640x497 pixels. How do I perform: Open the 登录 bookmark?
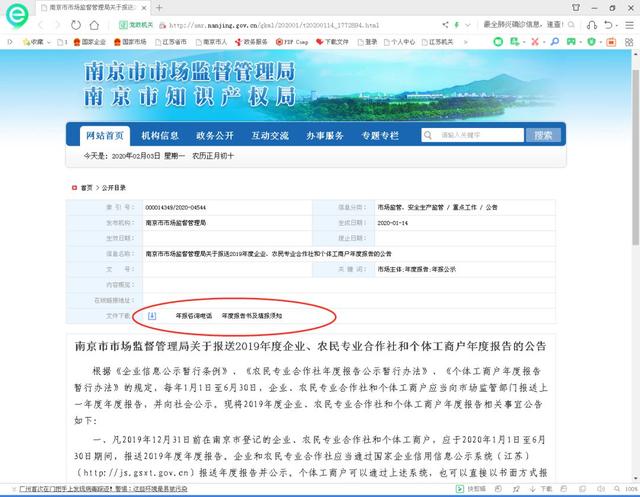367,42
